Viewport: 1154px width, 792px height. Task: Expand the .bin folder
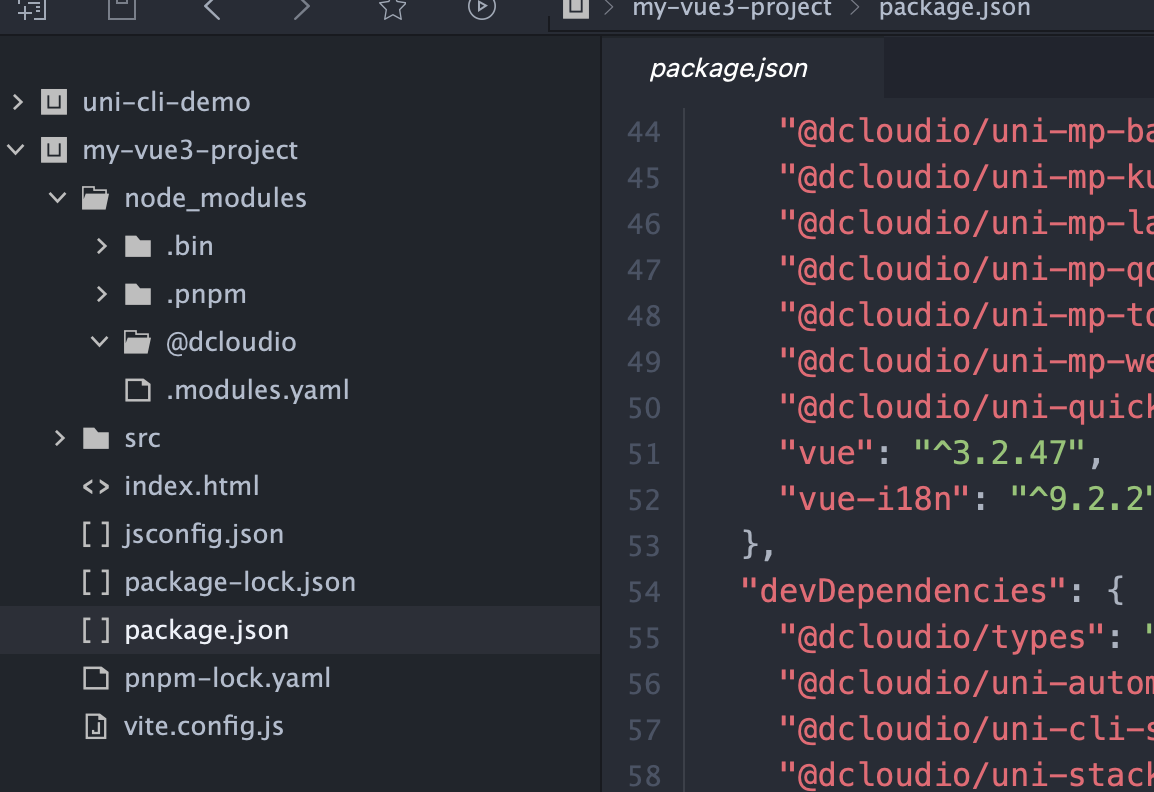[x=102, y=246]
